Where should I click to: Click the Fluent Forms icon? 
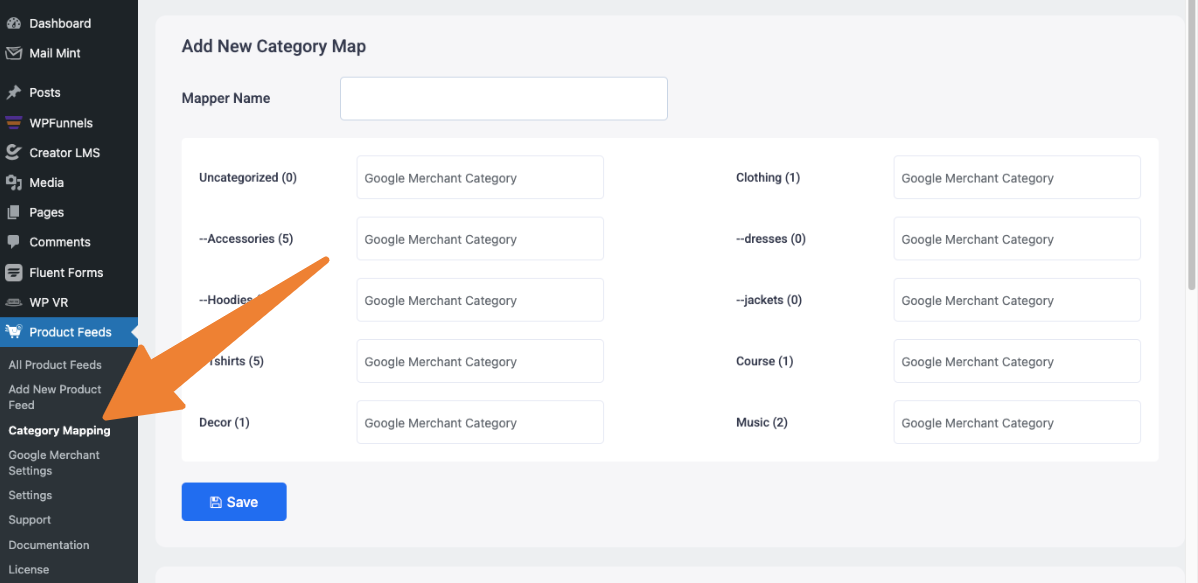14,272
